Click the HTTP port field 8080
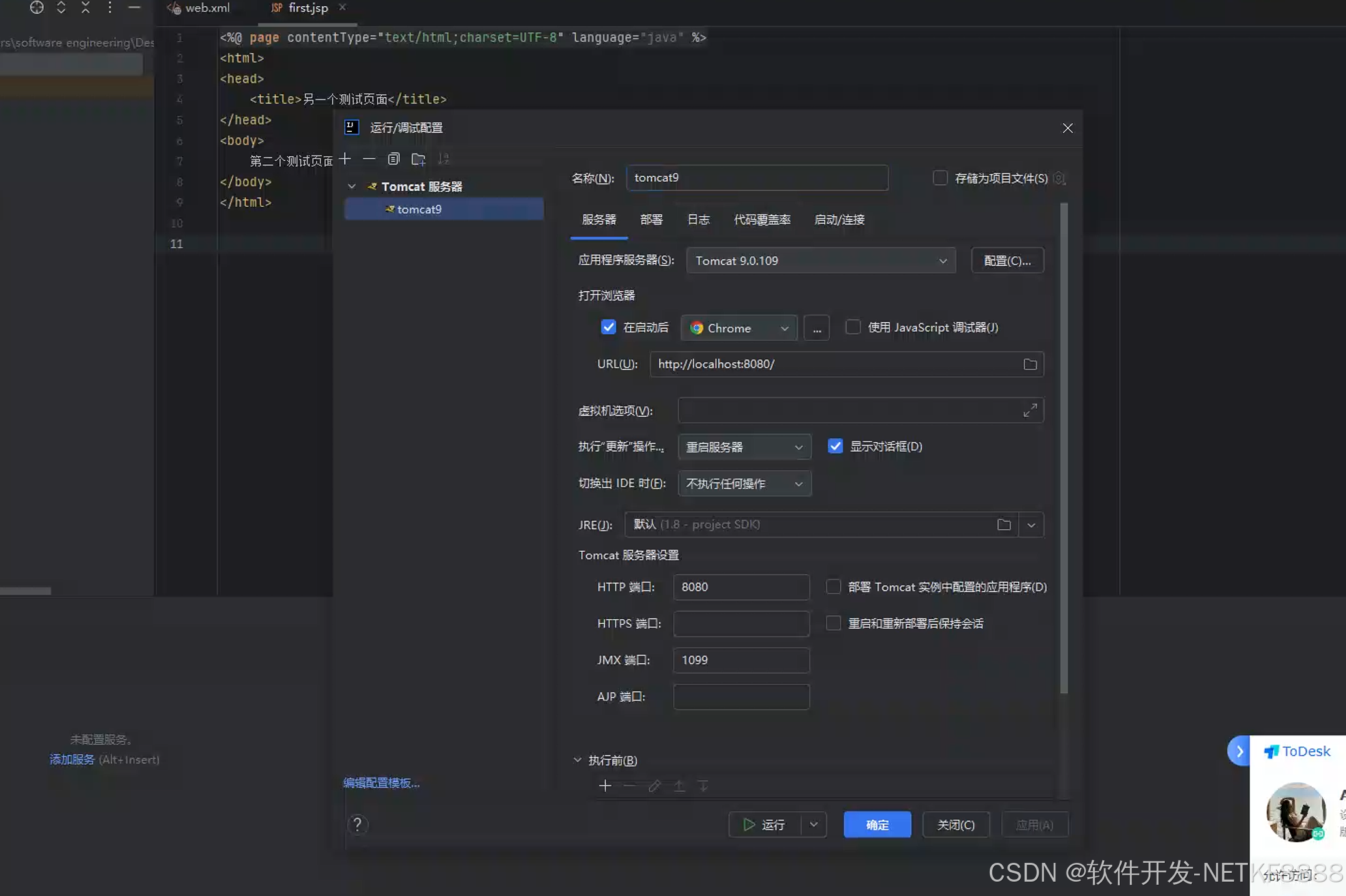 [741, 587]
